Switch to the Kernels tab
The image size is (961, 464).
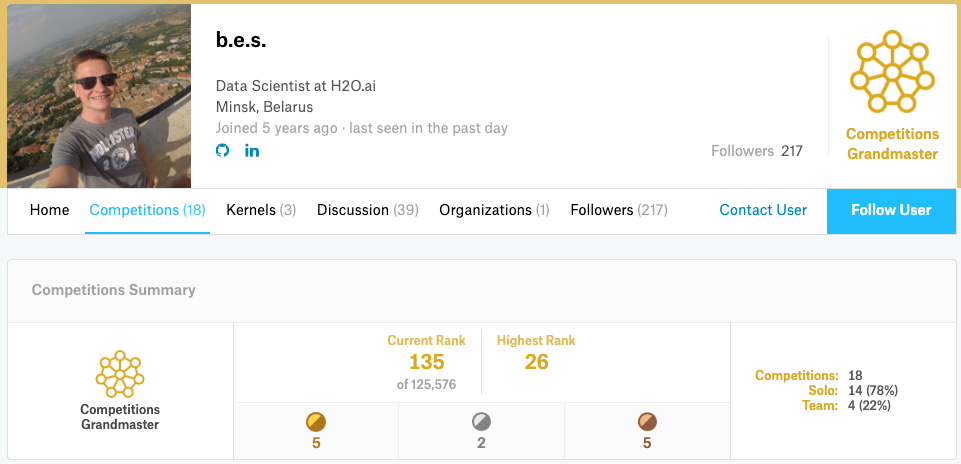click(261, 210)
